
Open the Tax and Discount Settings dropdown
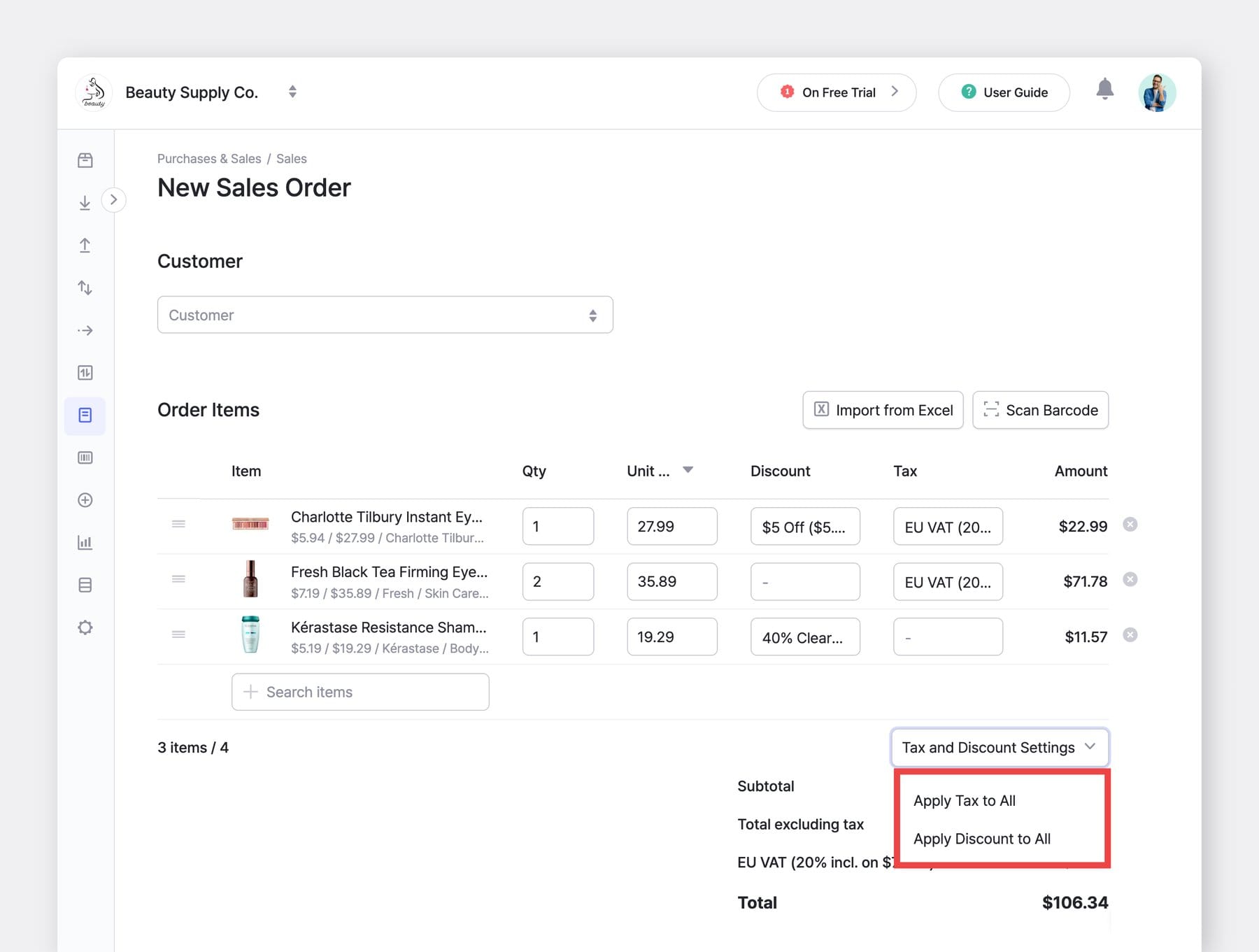point(999,747)
